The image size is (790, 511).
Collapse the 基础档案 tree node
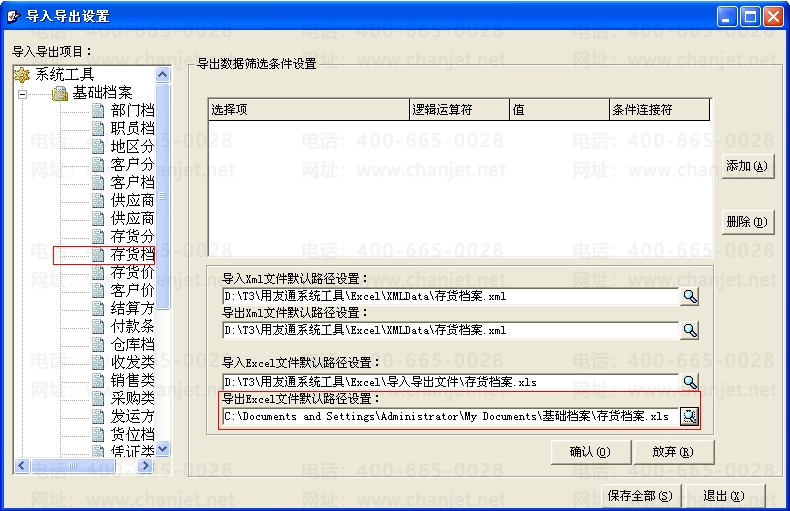[22, 94]
